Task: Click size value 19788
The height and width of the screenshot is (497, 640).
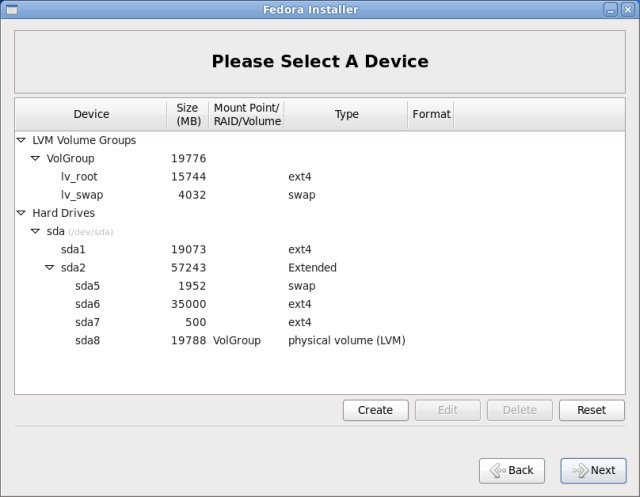Action: pyautogui.click(x=189, y=340)
